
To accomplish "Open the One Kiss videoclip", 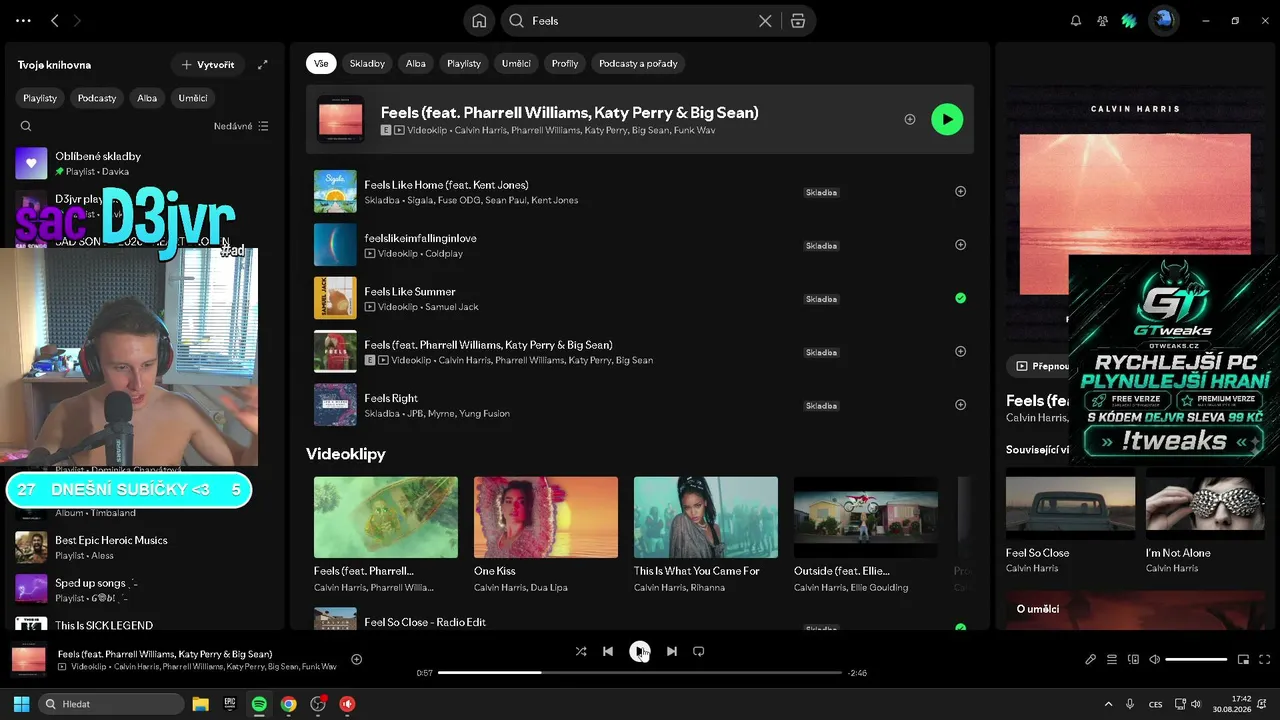I will [x=546, y=535].
